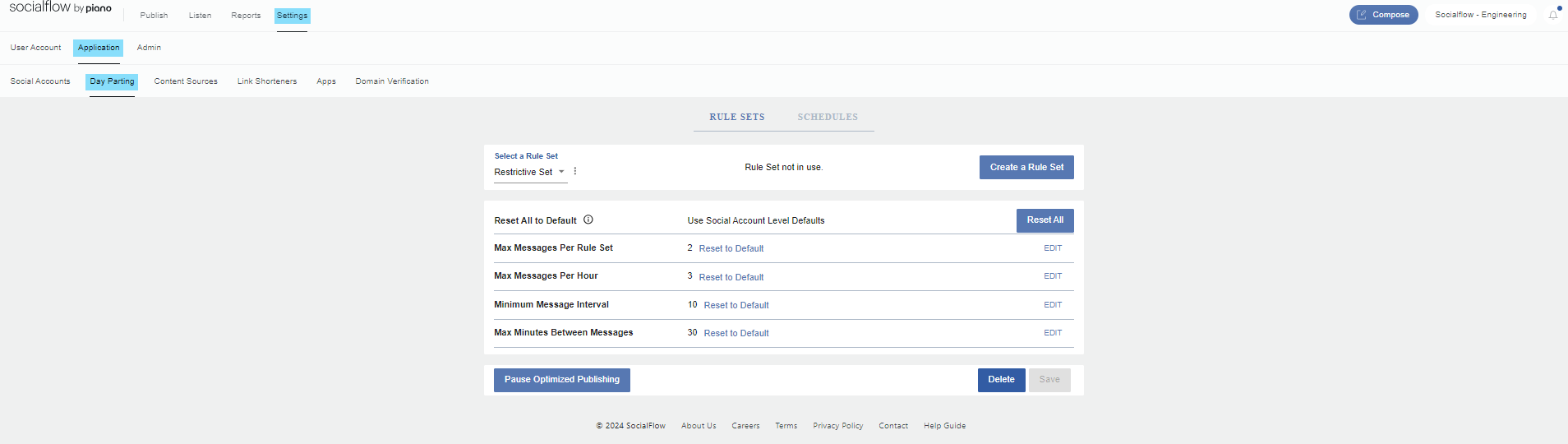Open Content Sources section

tap(186, 81)
